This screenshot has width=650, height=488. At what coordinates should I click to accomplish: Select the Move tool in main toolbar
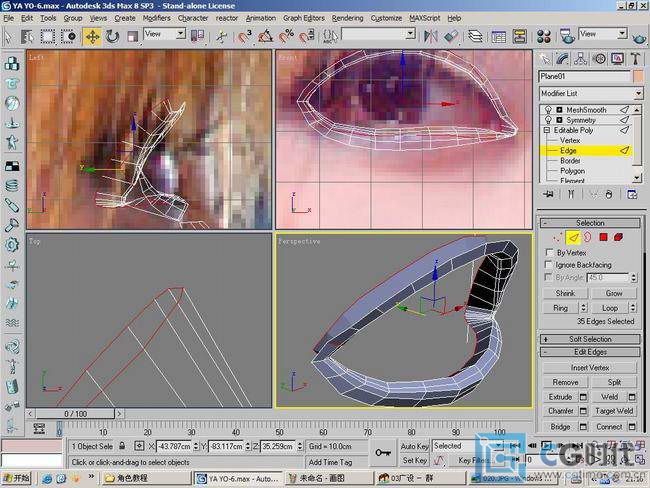[x=92, y=36]
